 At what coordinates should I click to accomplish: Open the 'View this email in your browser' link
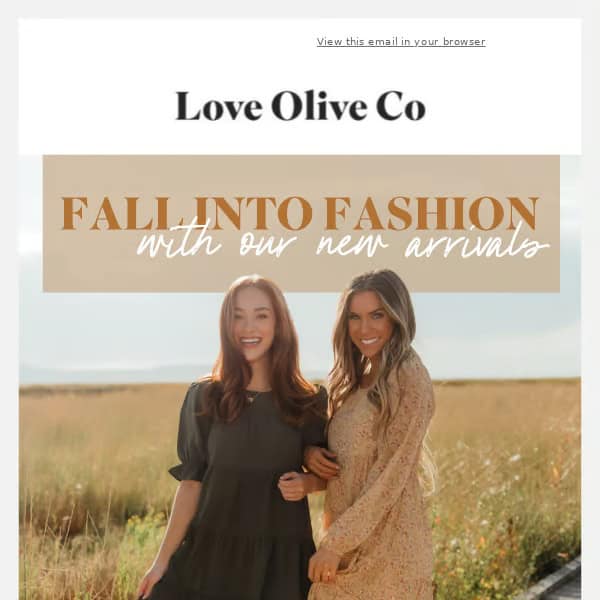[401, 42]
